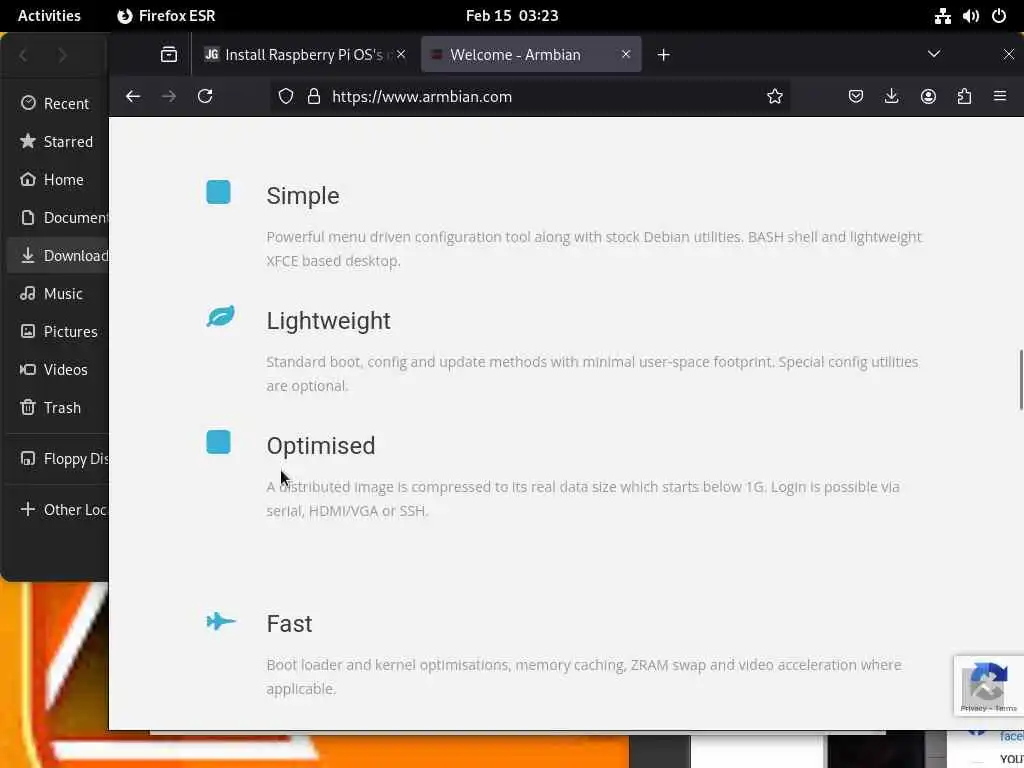The image size is (1024, 768).
Task: Click the padlock site security icon
Action: coord(314,97)
